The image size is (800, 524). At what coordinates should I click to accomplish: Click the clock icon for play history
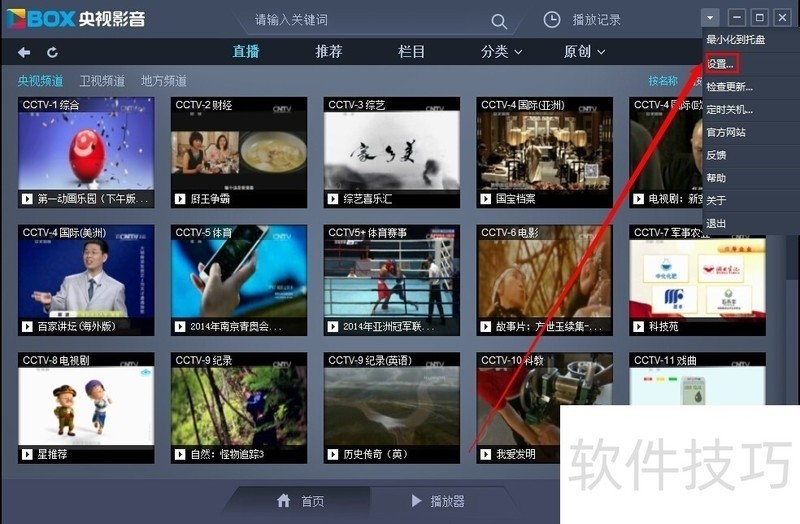coord(552,20)
